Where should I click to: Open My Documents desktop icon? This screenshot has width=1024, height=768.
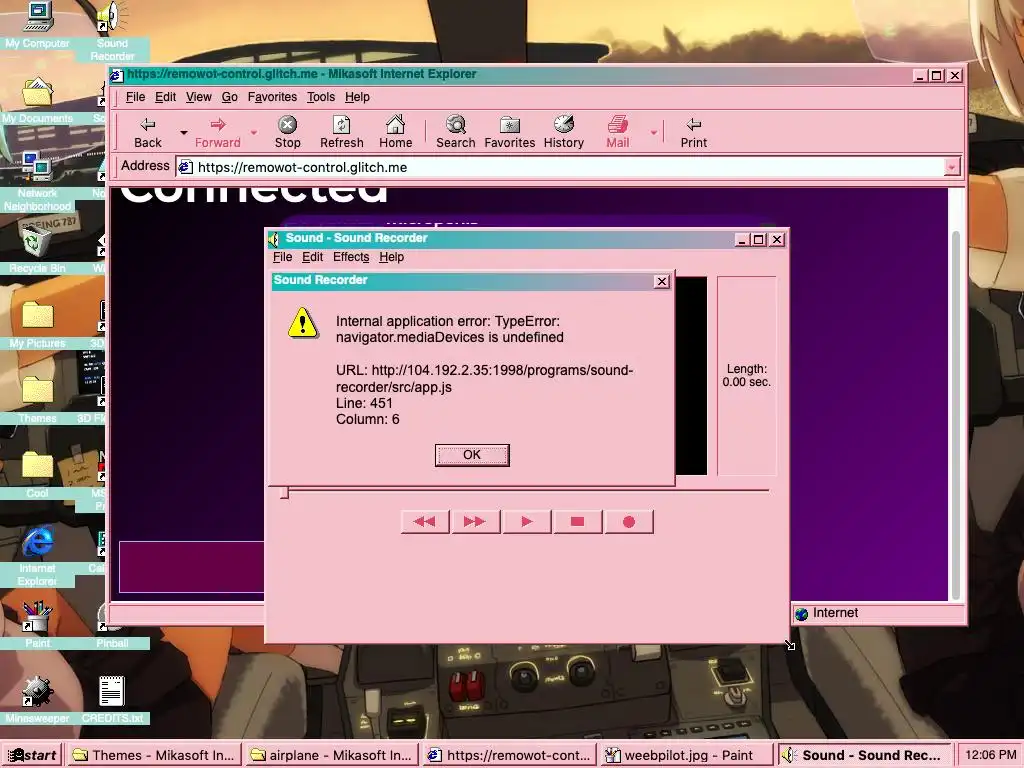[x=37, y=101]
